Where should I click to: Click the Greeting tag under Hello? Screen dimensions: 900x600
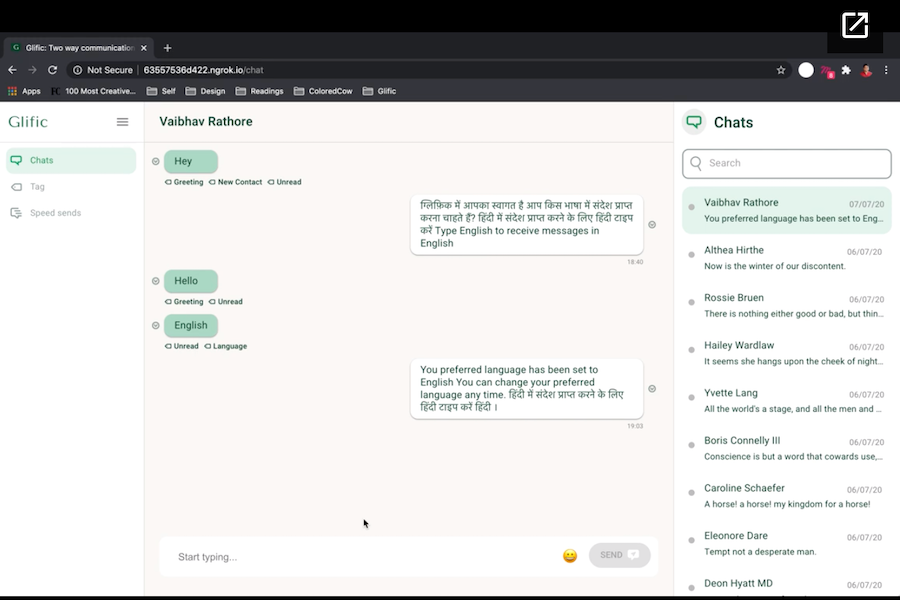tap(184, 301)
